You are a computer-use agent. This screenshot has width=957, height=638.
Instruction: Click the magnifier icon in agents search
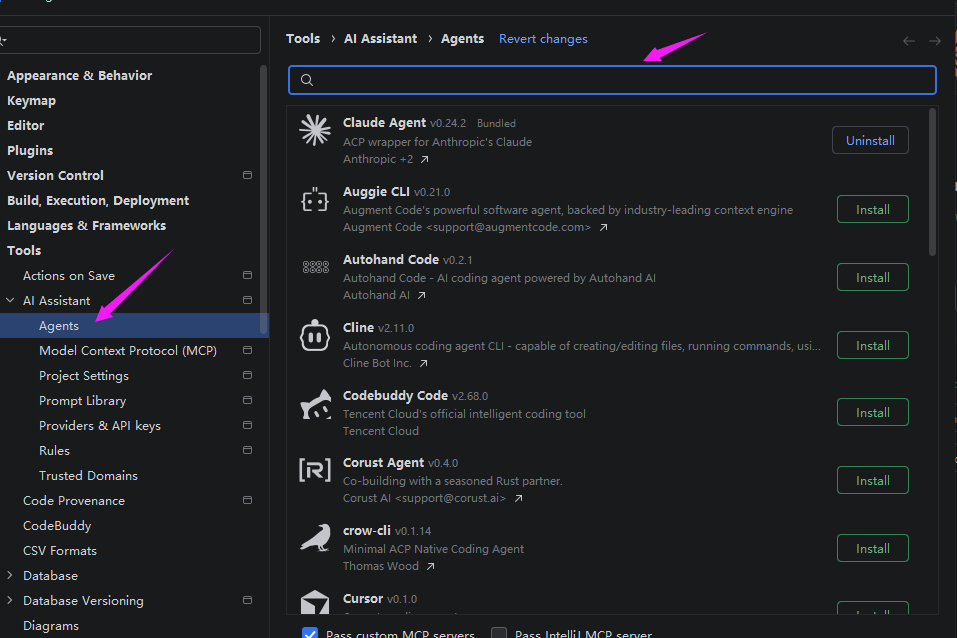point(307,80)
